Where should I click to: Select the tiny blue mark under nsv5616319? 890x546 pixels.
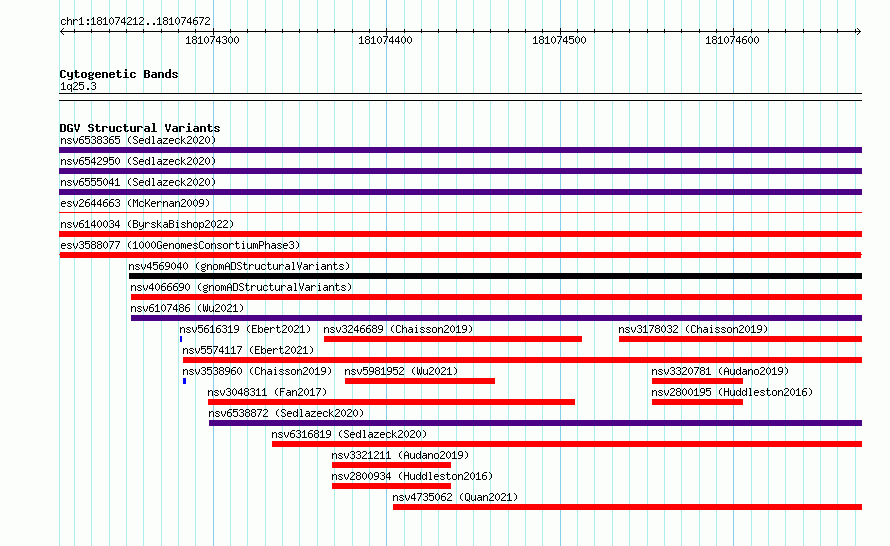click(x=181, y=339)
